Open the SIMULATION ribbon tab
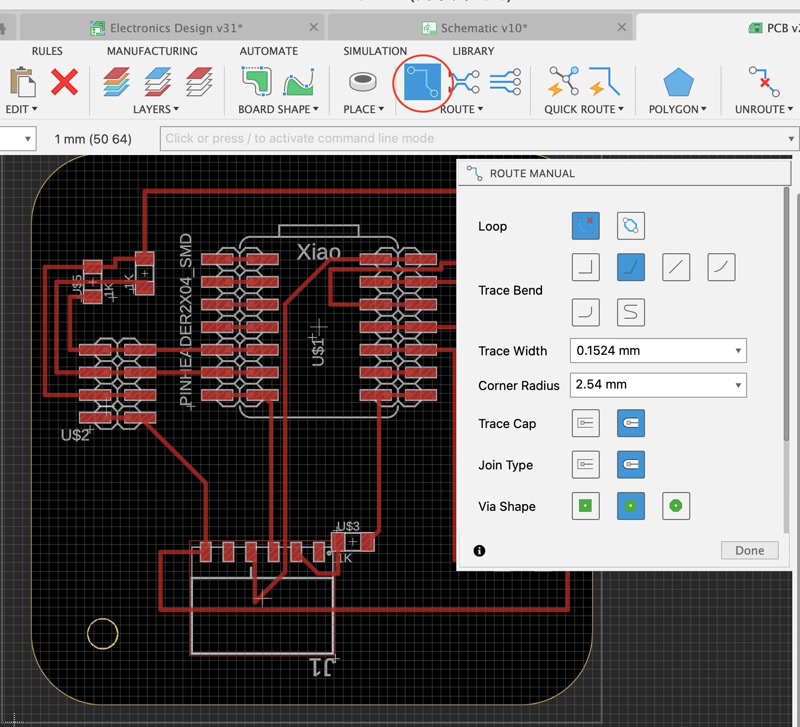The height and width of the screenshot is (727, 800). (375, 51)
